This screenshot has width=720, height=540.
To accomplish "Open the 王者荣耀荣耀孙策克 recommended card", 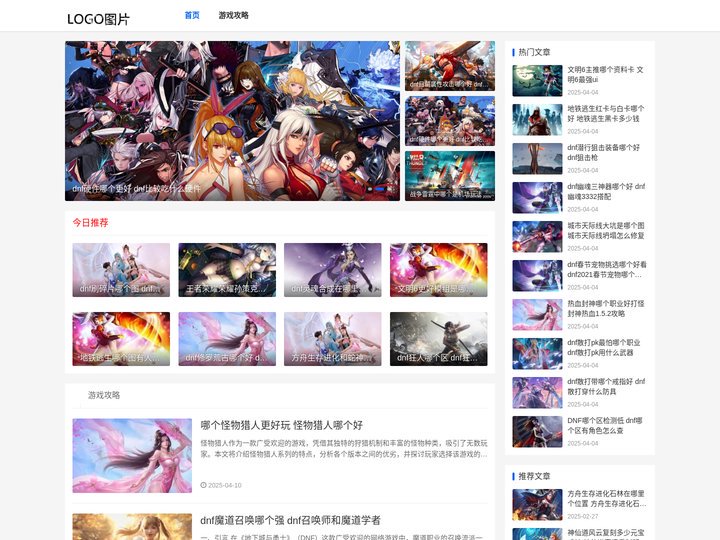I will point(227,270).
